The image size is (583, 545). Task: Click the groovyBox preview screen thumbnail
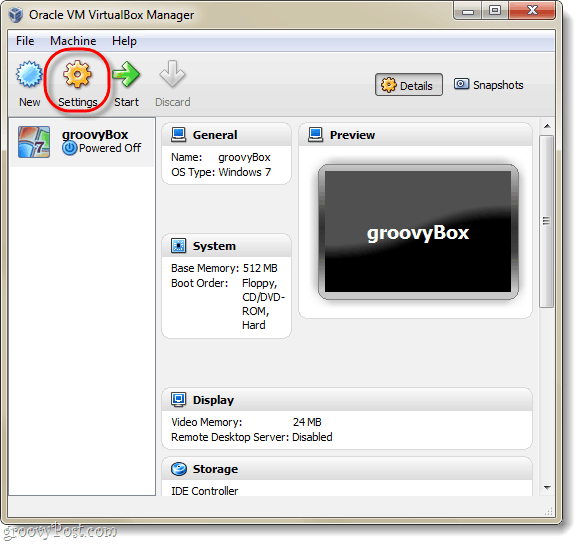click(418, 232)
